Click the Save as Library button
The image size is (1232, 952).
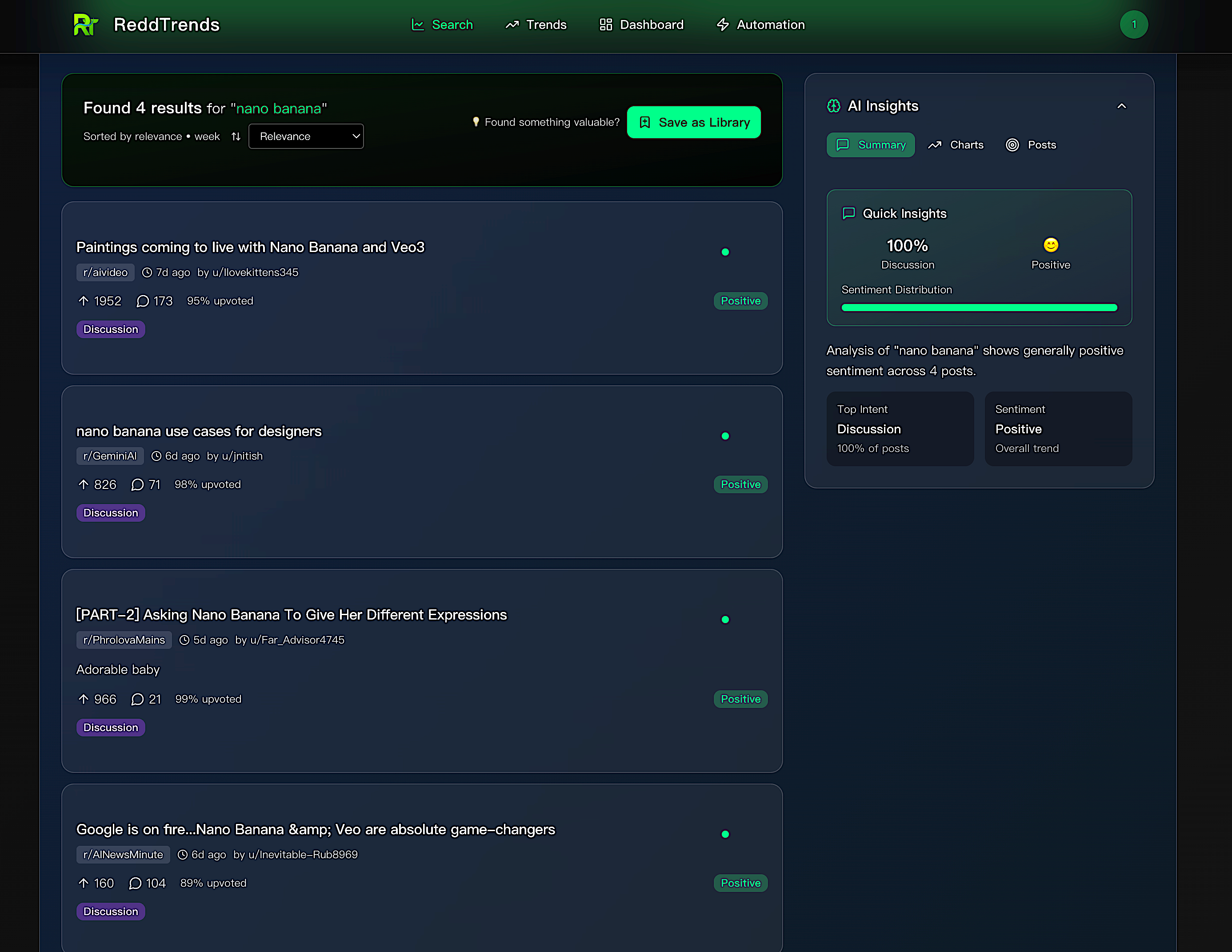(x=693, y=122)
